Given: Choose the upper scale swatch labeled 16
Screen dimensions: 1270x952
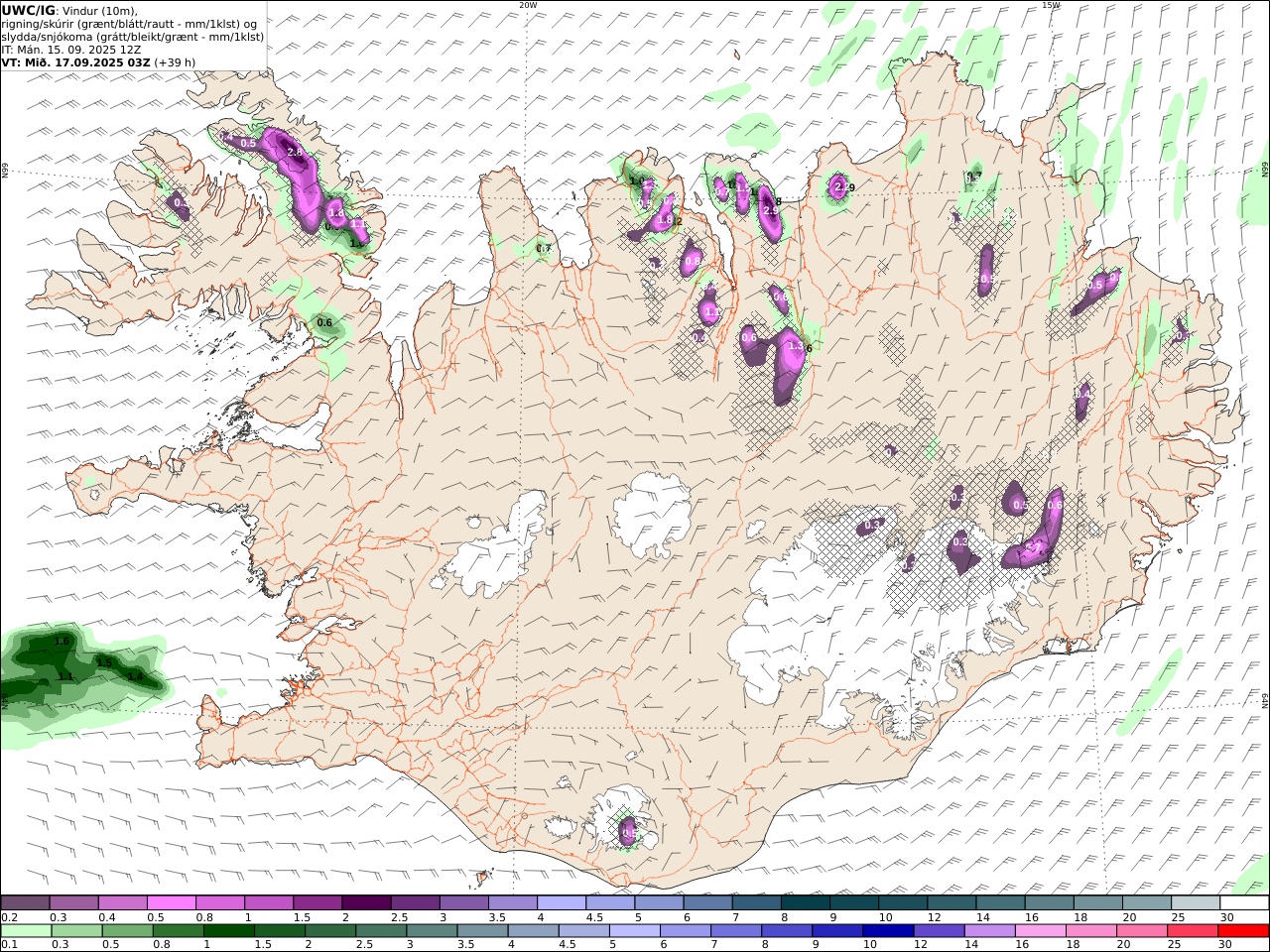Looking at the screenshot, I should coord(1049,903).
